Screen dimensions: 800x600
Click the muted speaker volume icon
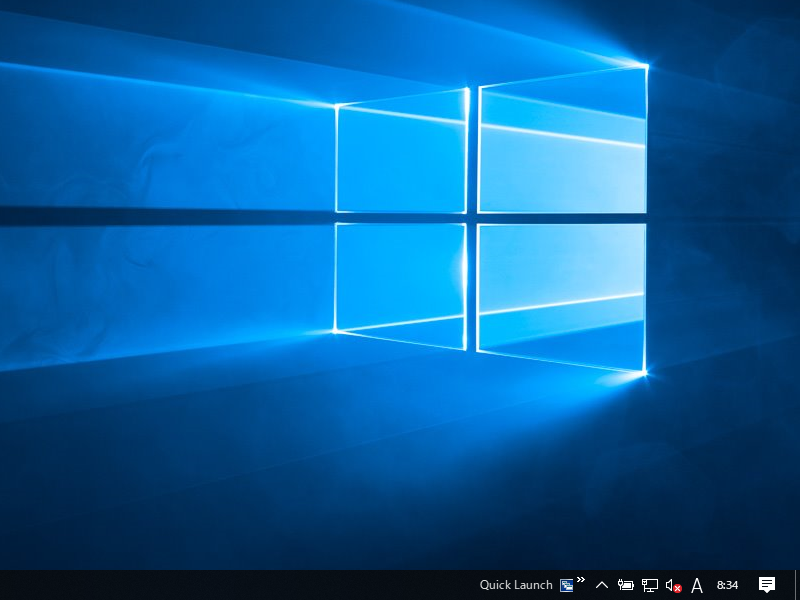coord(673,585)
